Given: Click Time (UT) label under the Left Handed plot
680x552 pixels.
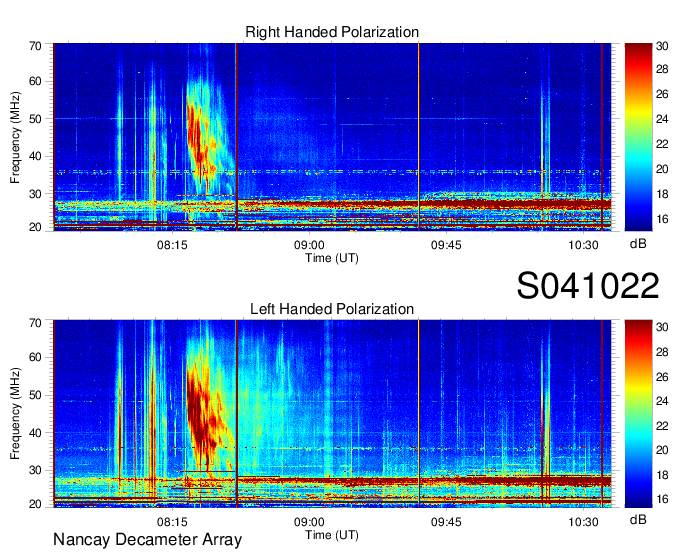Looking at the screenshot, I should point(332,535).
